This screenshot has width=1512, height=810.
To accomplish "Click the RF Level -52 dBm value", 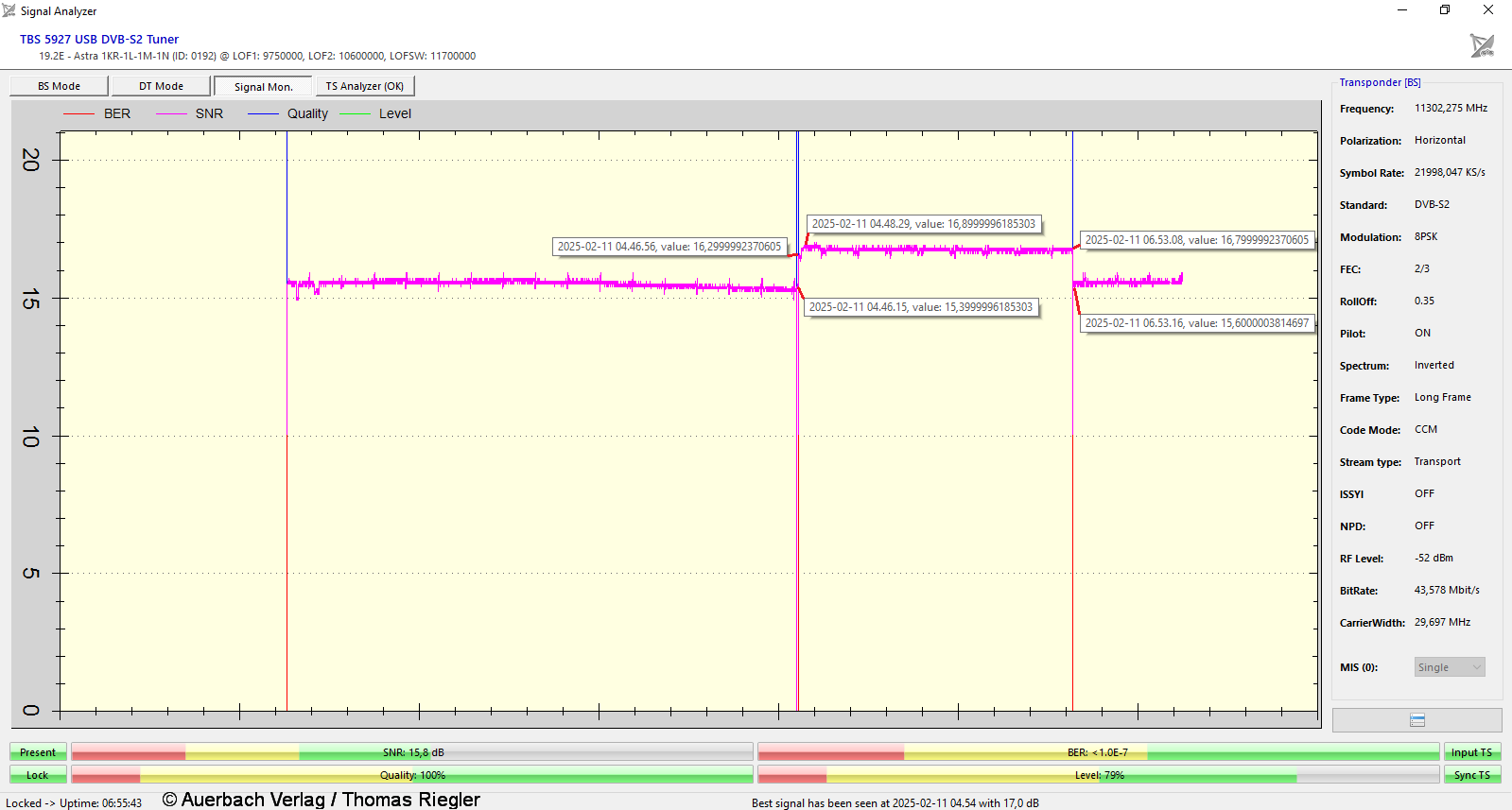I will click(1434, 558).
